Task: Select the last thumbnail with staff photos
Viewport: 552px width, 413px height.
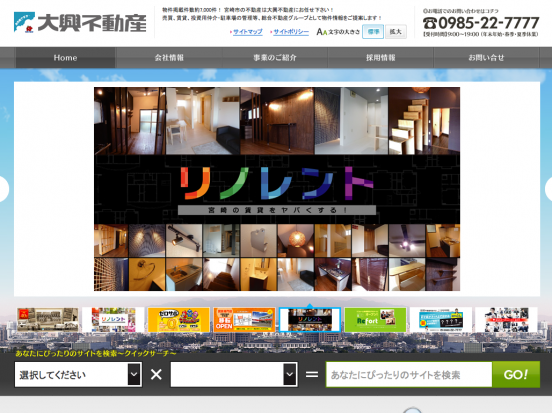Action: [x=506, y=320]
